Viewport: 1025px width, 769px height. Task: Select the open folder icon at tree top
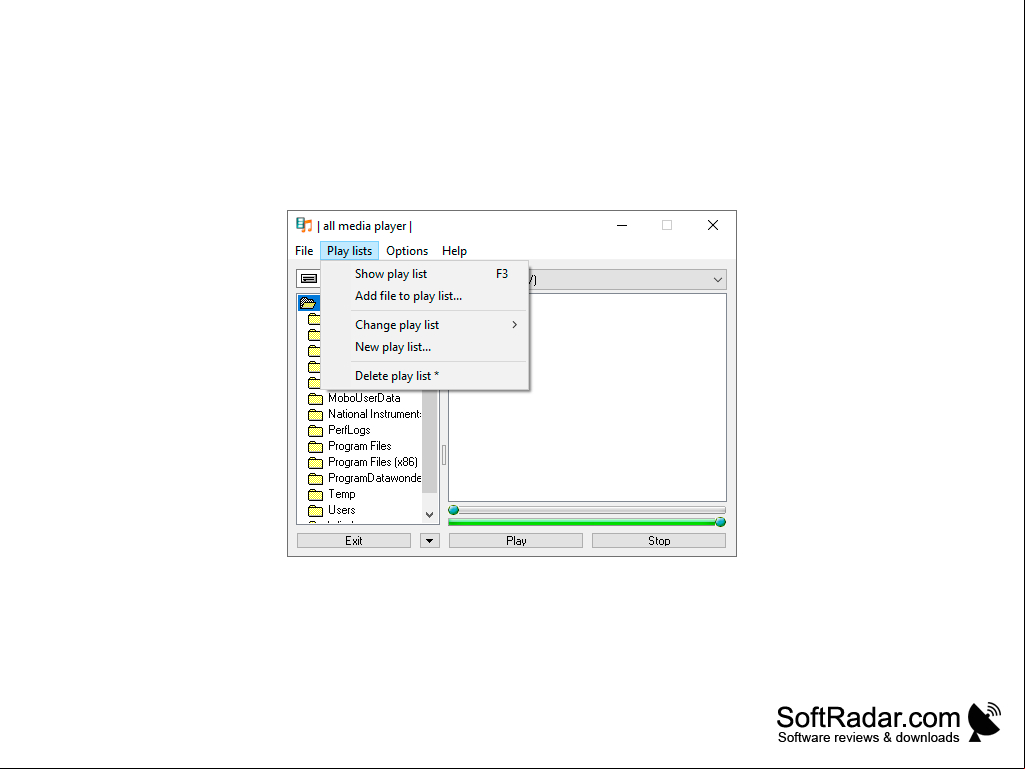[x=309, y=303]
